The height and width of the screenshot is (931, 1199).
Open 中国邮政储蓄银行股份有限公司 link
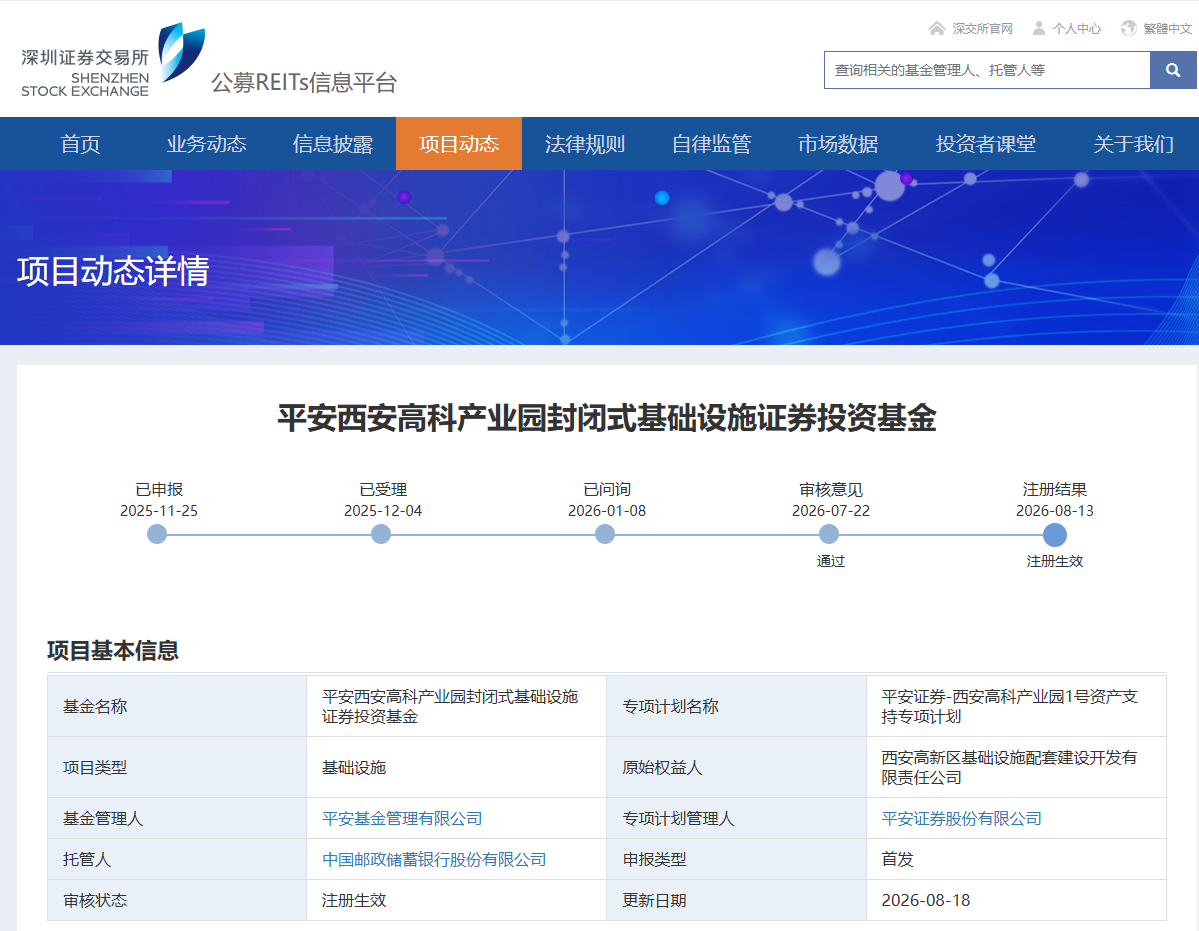pyautogui.click(x=434, y=859)
